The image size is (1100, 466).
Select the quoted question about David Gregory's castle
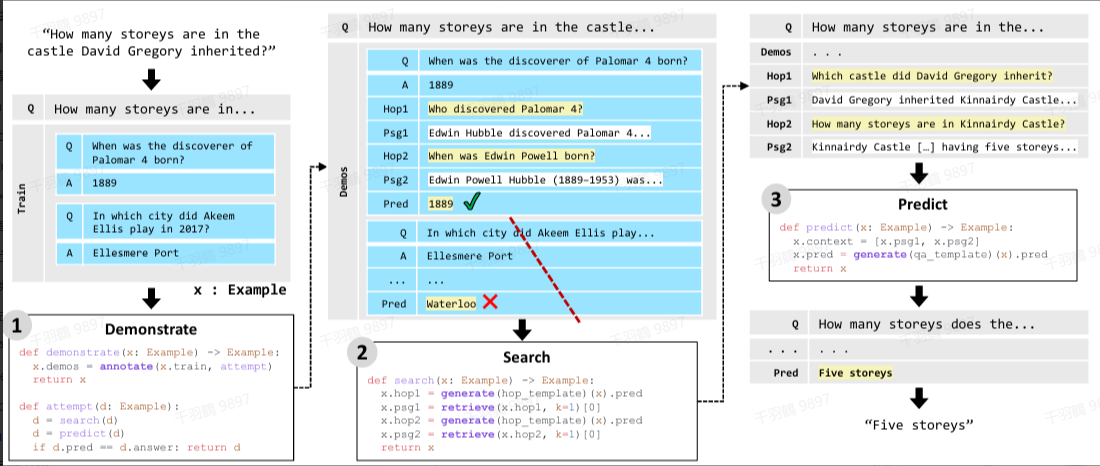pyautogui.click(x=151, y=42)
